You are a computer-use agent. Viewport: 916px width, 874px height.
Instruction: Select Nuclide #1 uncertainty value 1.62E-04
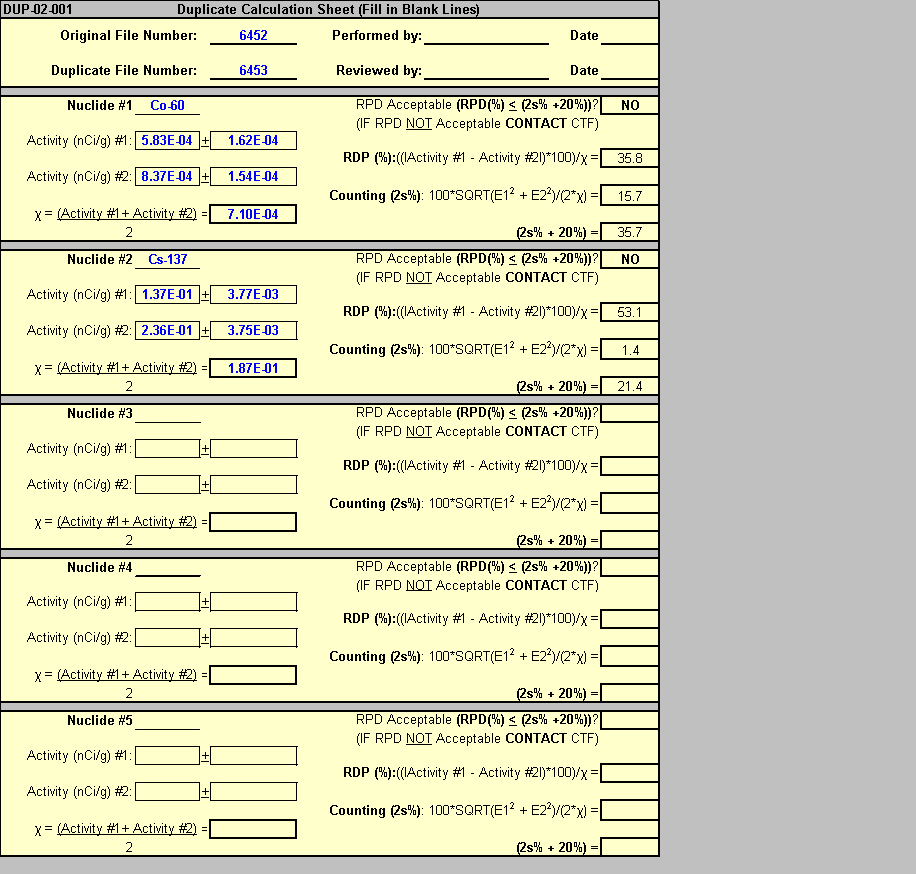click(253, 141)
